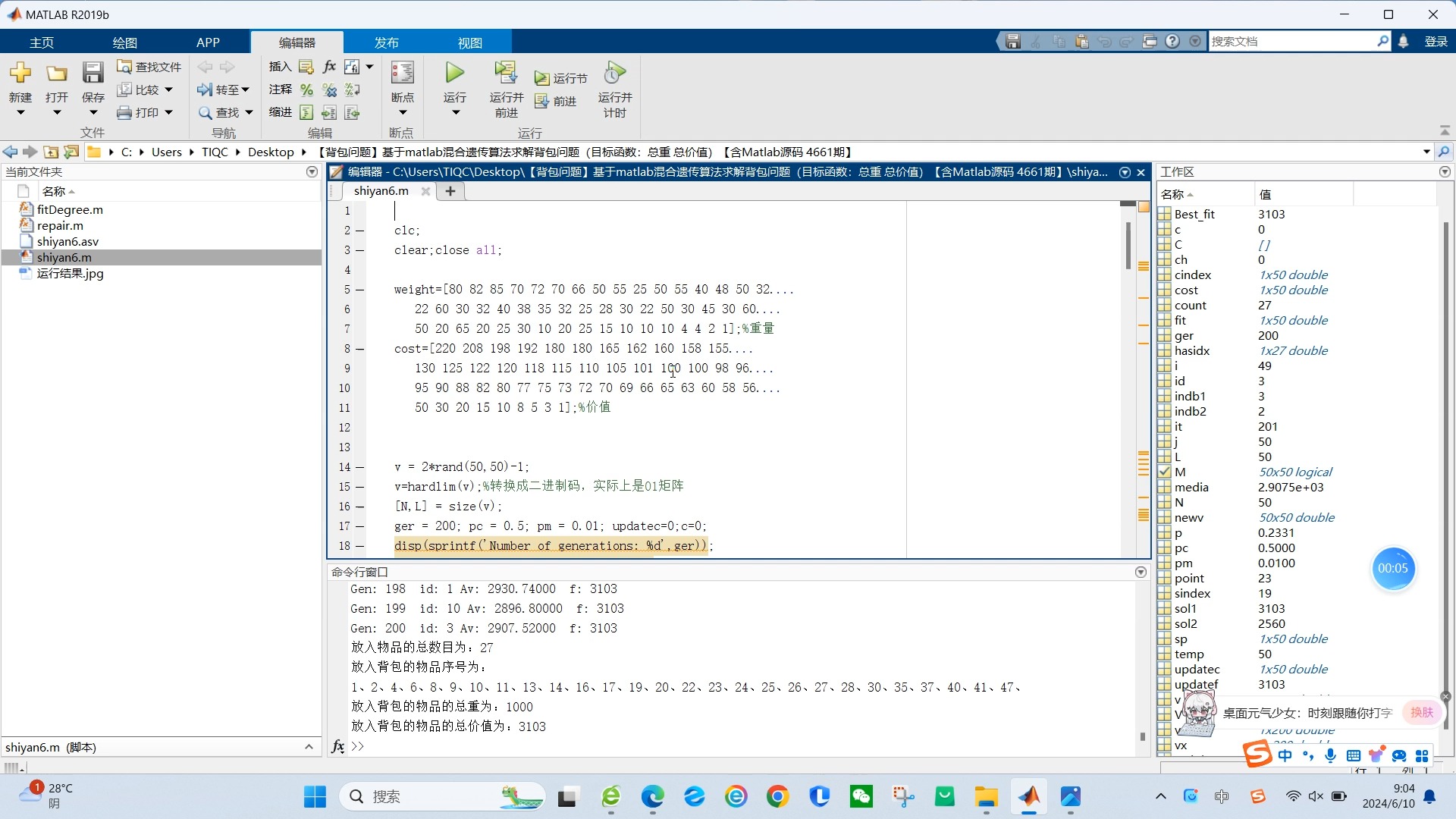Switch to the 发布 (Publish) tab
The height and width of the screenshot is (819, 1456).
386,42
